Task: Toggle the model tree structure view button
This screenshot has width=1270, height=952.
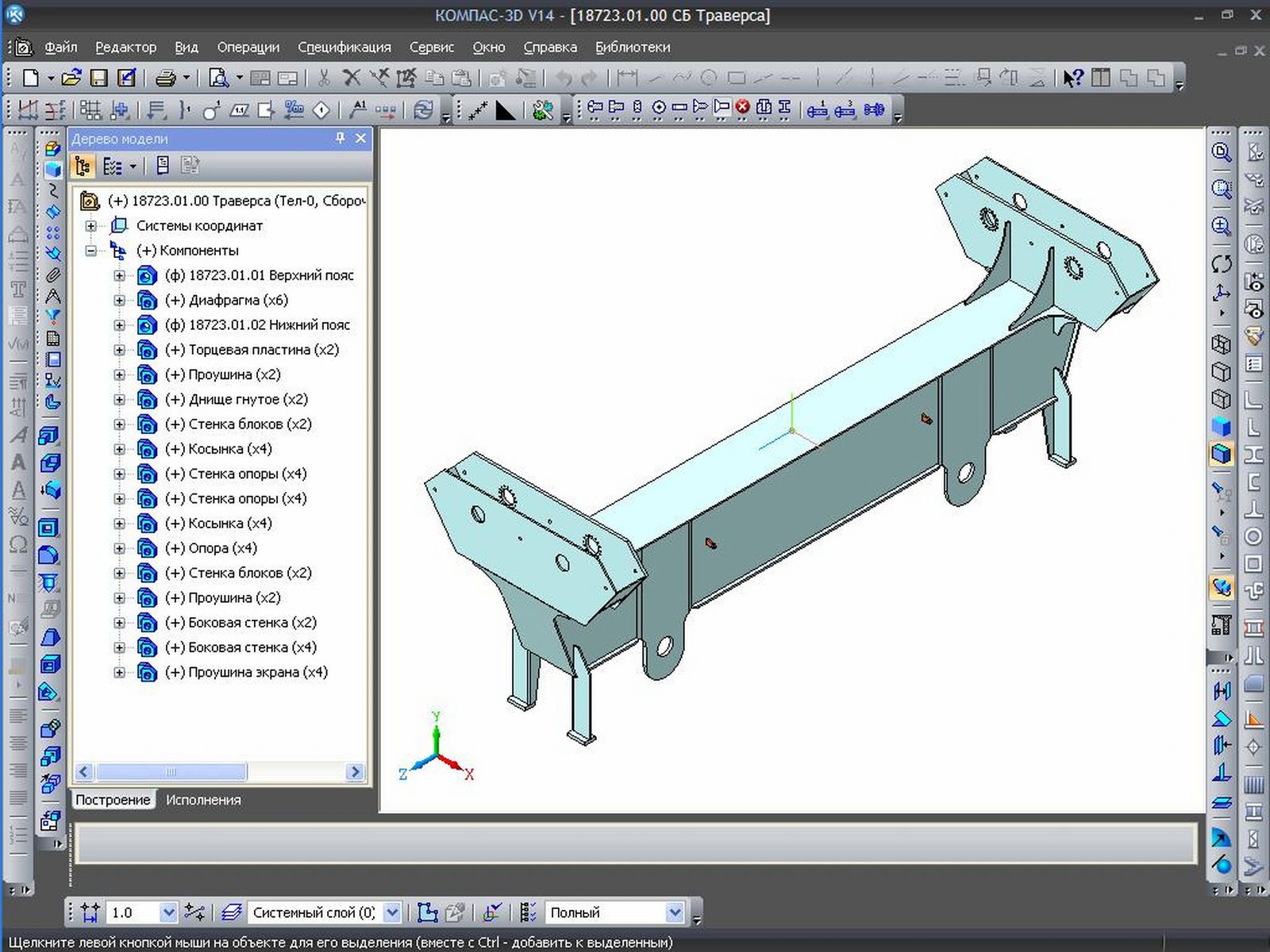Action: click(x=83, y=166)
